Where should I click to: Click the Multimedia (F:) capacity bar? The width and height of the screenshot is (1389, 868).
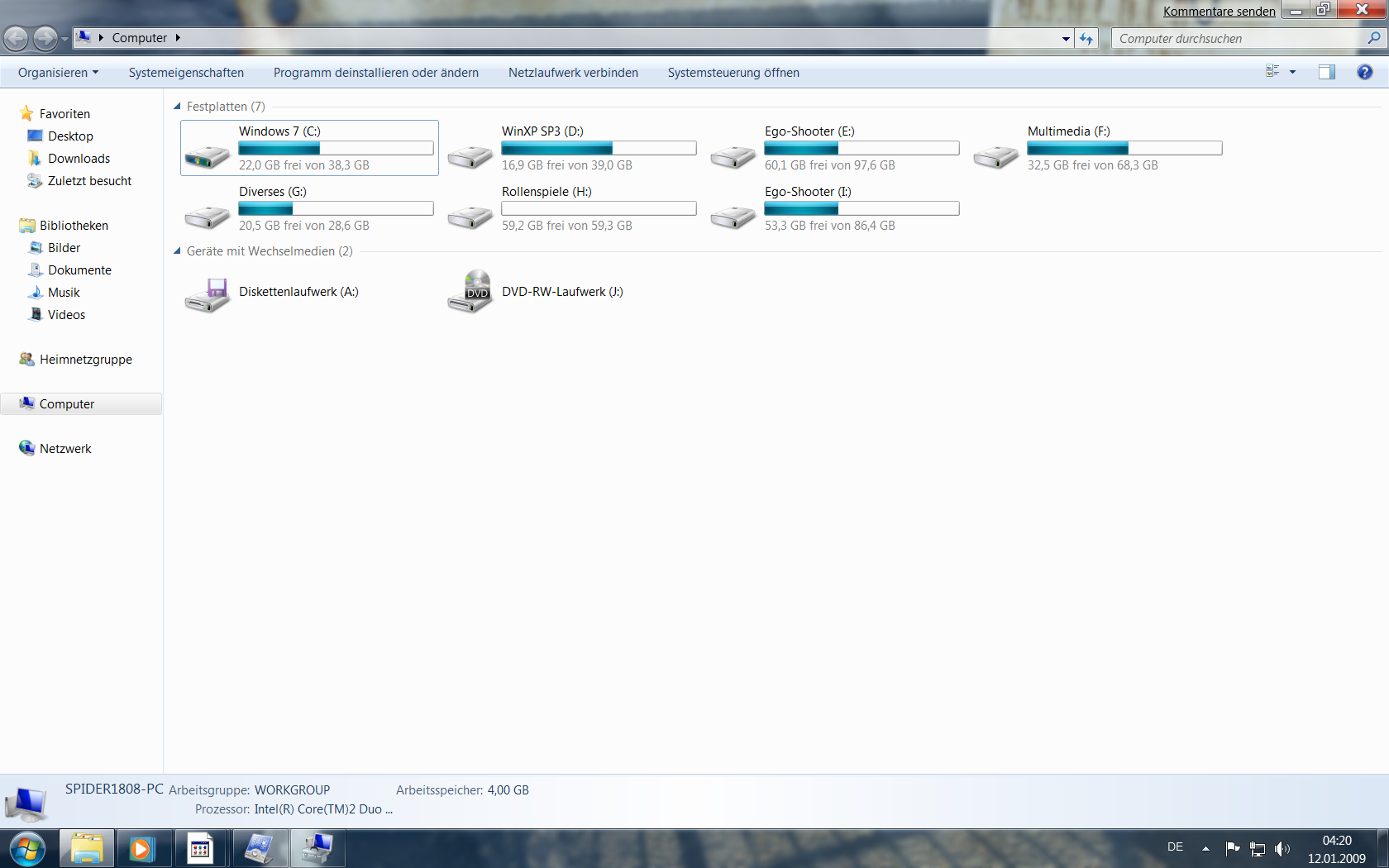pos(1124,148)
